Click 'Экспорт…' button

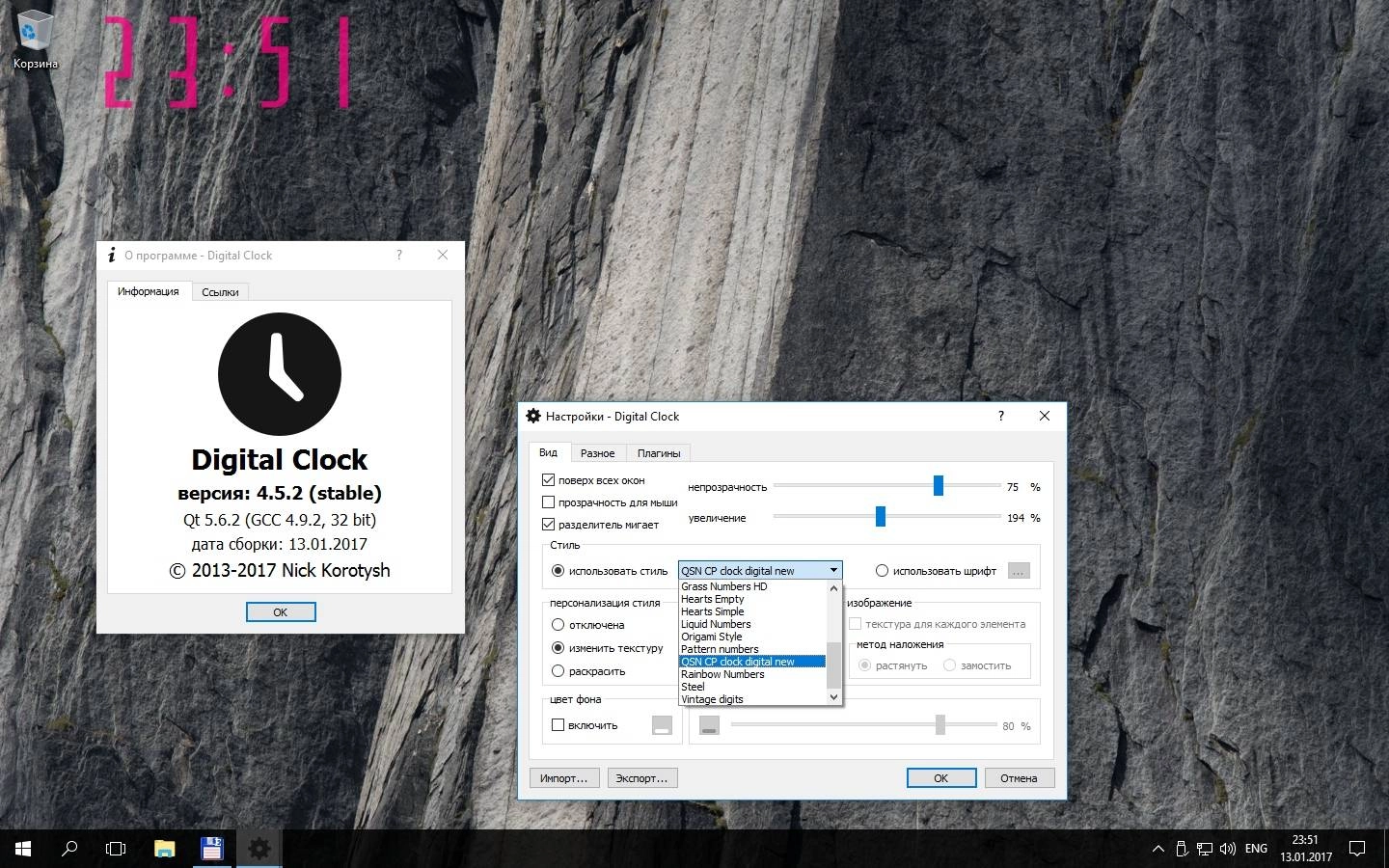pos(642,778)
